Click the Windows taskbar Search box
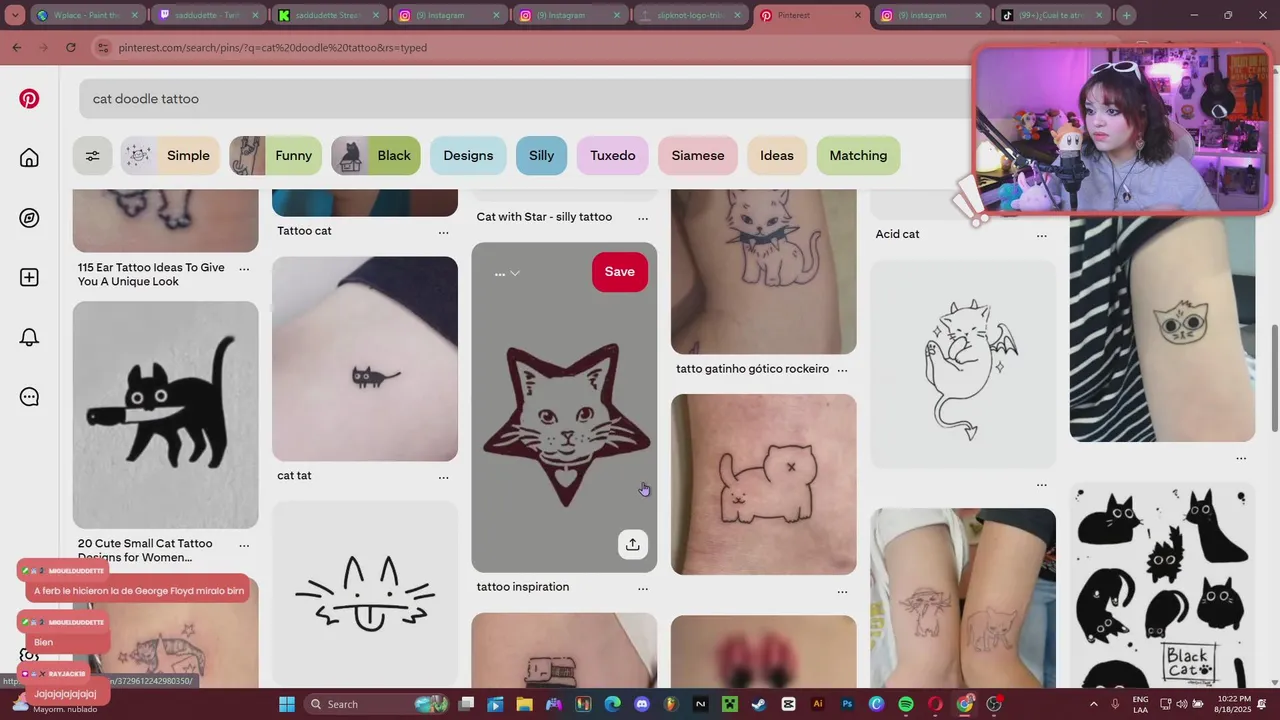 coord(378,704)
